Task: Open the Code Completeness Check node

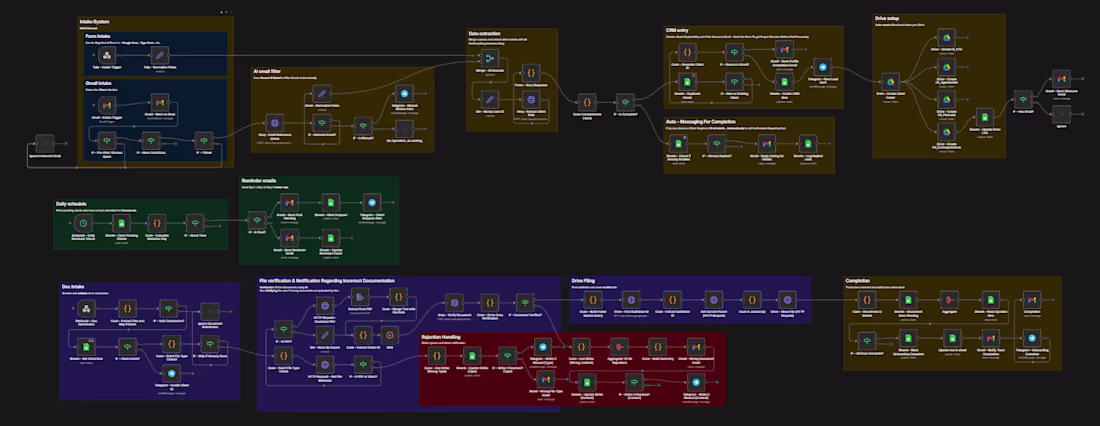Action: (x=587, y=102)
